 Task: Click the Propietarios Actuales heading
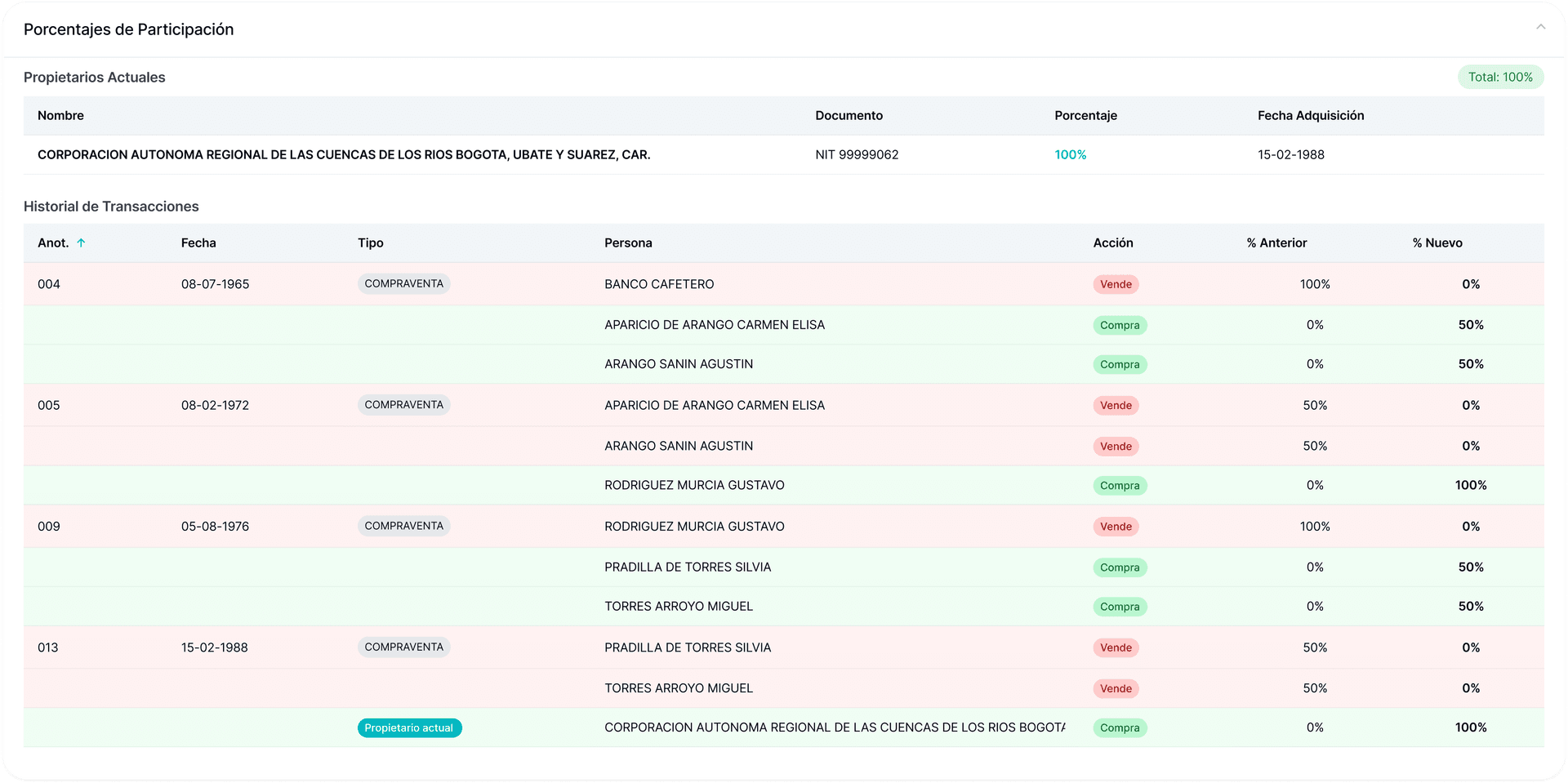pos(94,78)
